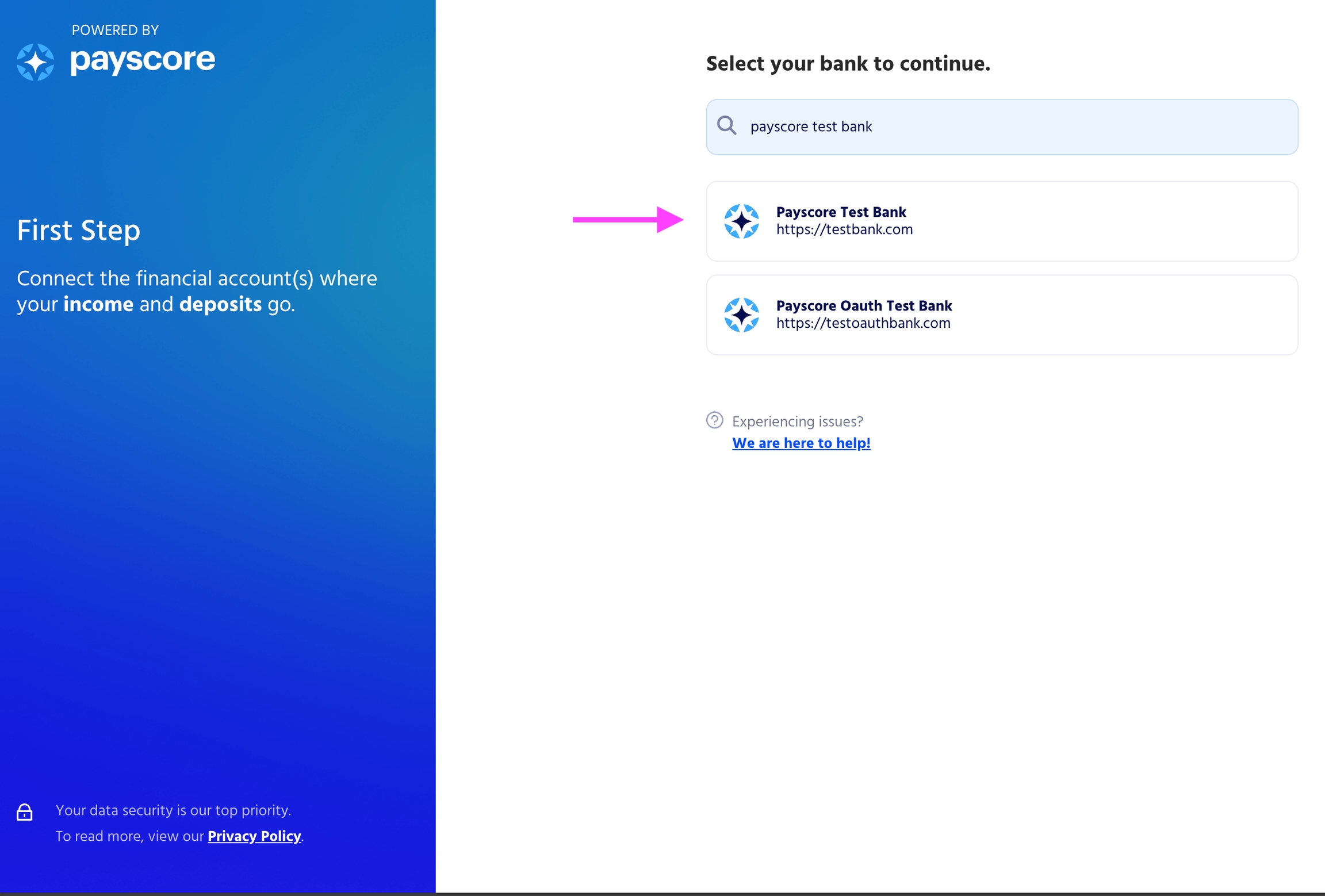
Task: Click the "Experiencing issues?" text
Action: coord(797,422)
